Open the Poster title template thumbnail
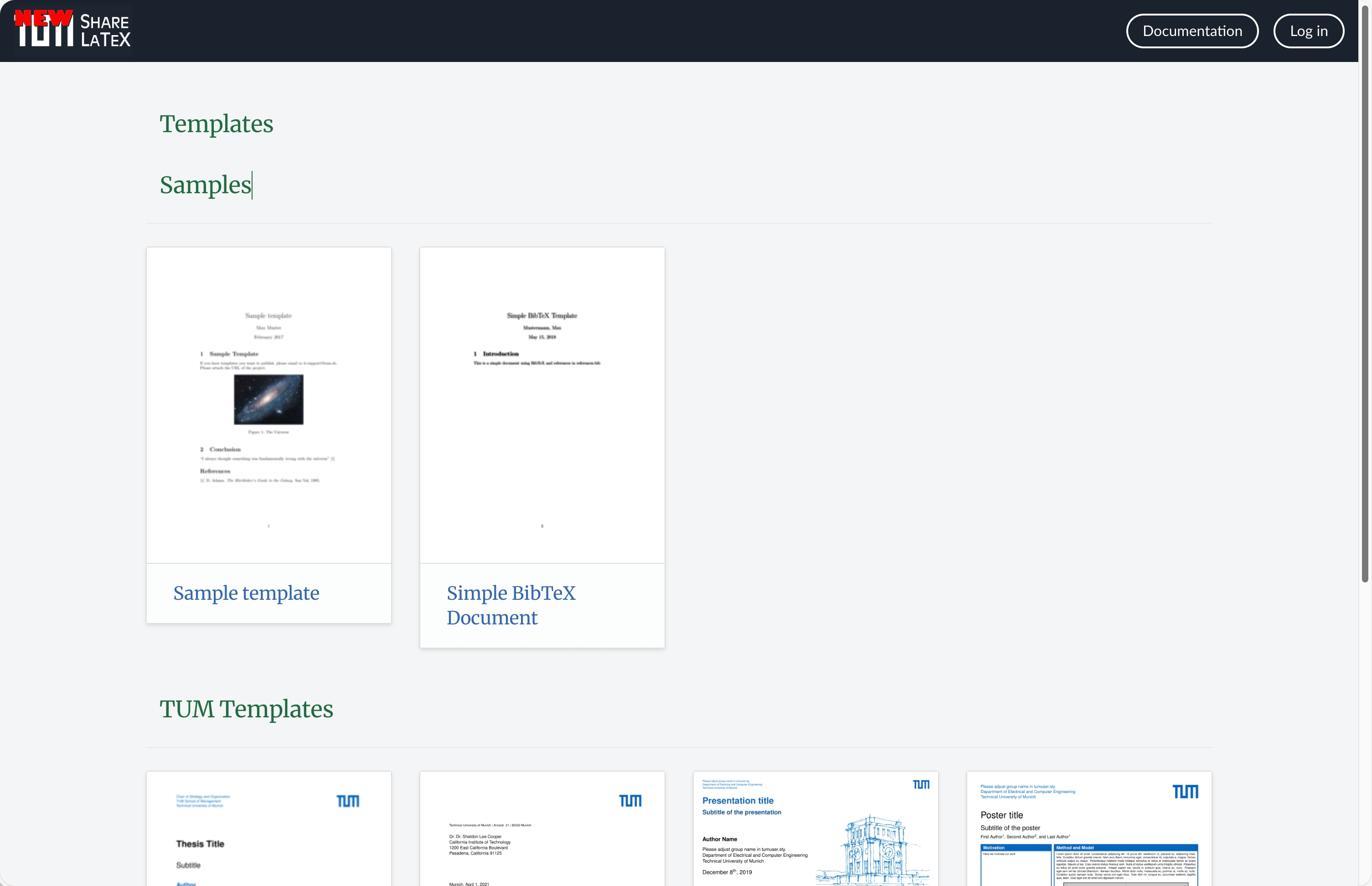 click(x=1089, y=829)
